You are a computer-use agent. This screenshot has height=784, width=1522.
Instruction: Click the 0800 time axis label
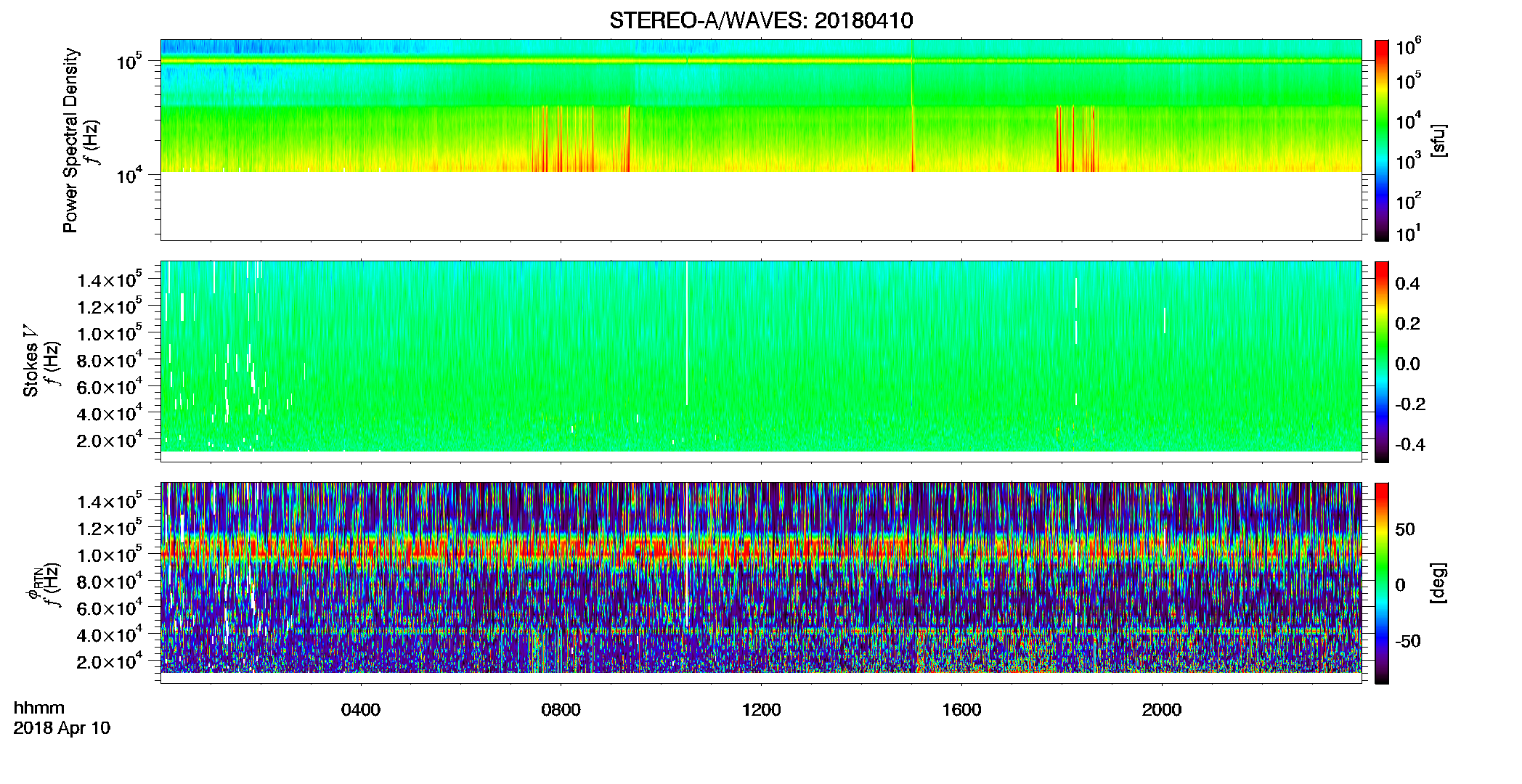point(561,710)
